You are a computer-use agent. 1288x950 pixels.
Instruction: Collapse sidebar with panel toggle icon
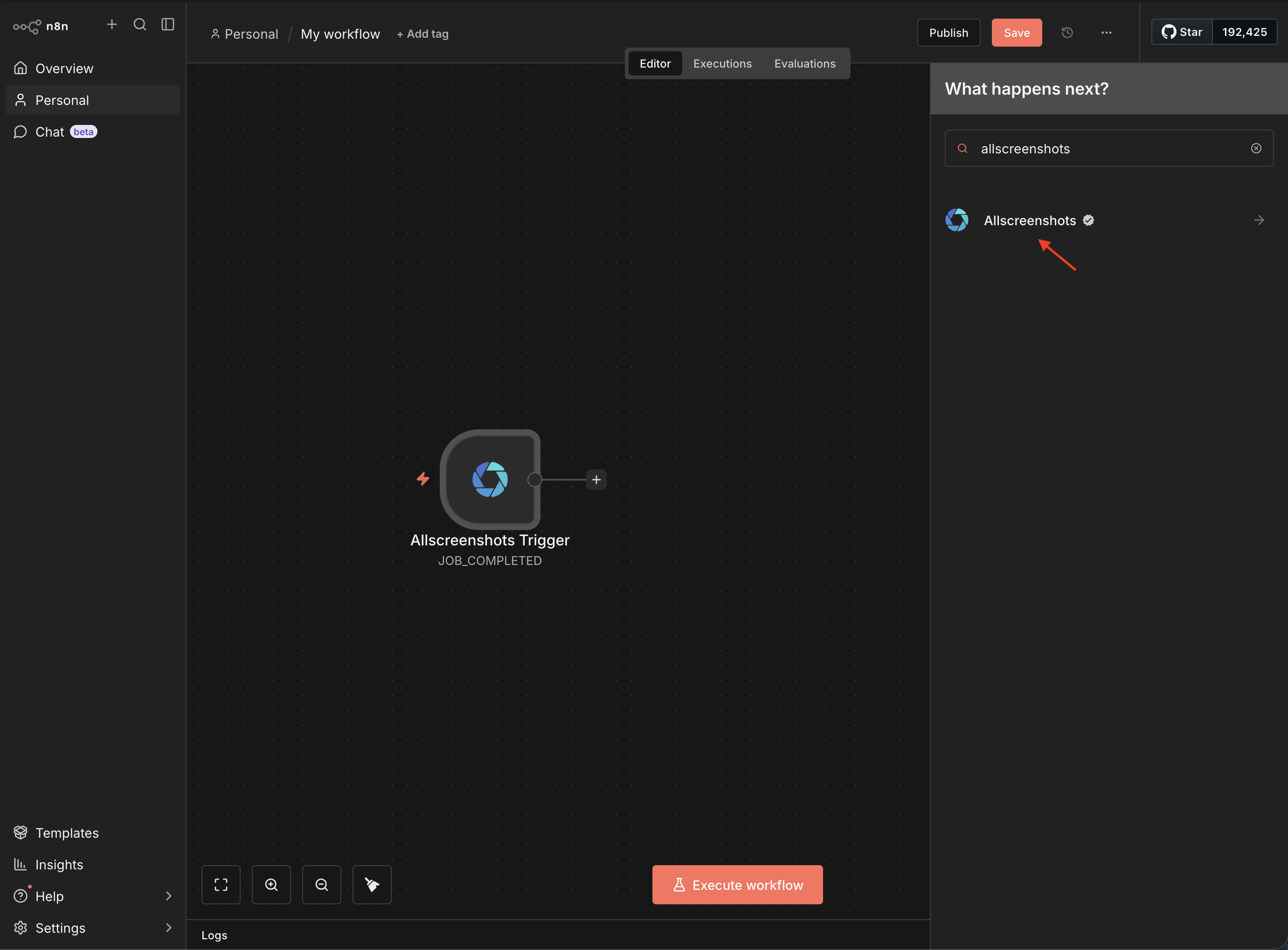[x=167, y=24]
